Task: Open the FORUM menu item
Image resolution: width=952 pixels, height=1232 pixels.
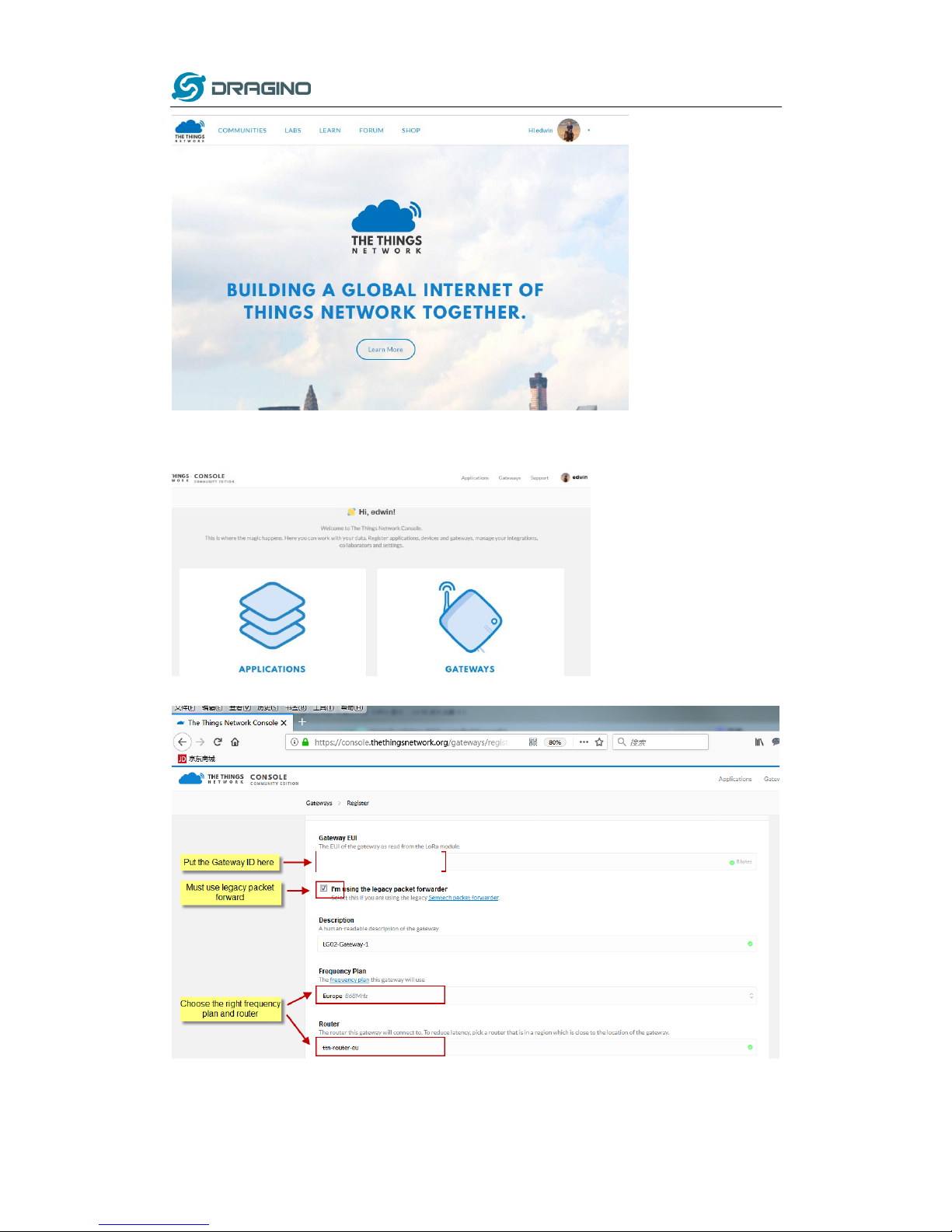Action: pos(371,131)
